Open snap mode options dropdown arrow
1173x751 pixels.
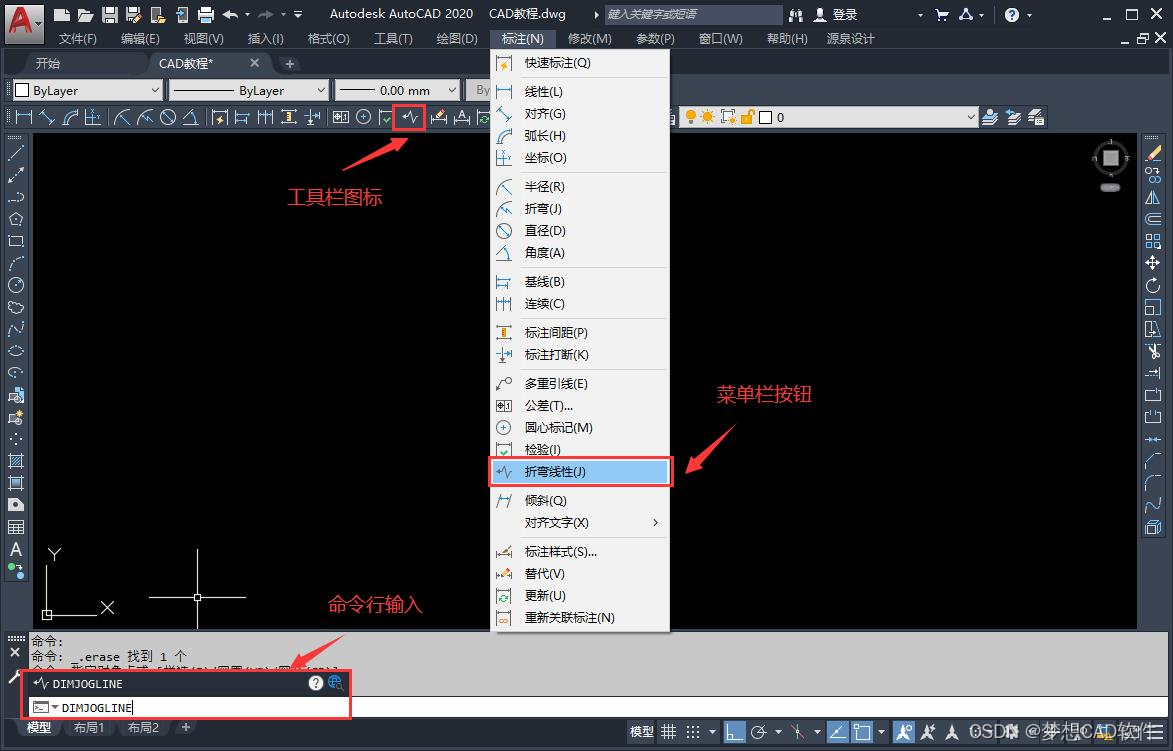[x=712, y=732]
